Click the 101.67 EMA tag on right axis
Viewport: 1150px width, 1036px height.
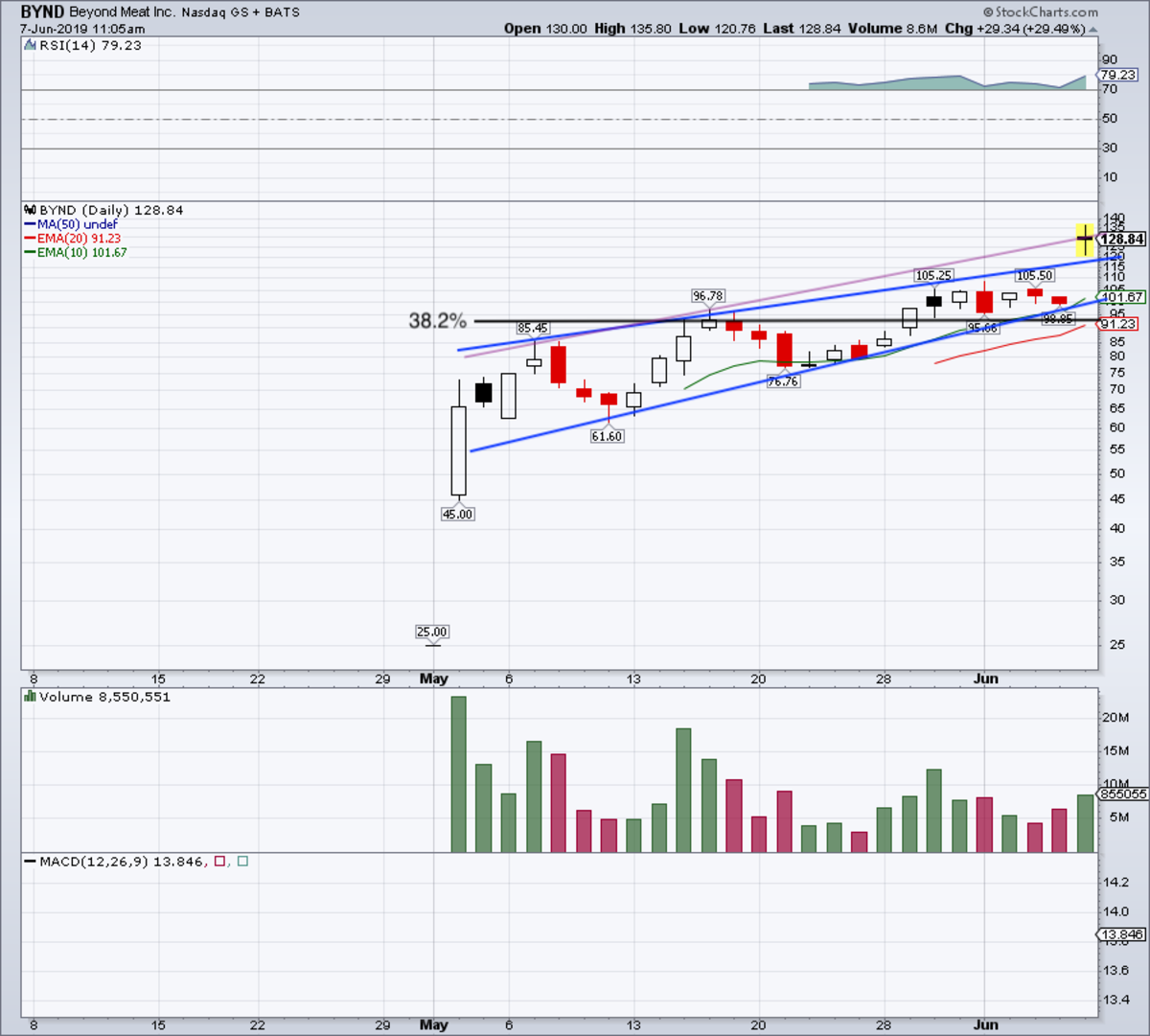(1119, 297)
